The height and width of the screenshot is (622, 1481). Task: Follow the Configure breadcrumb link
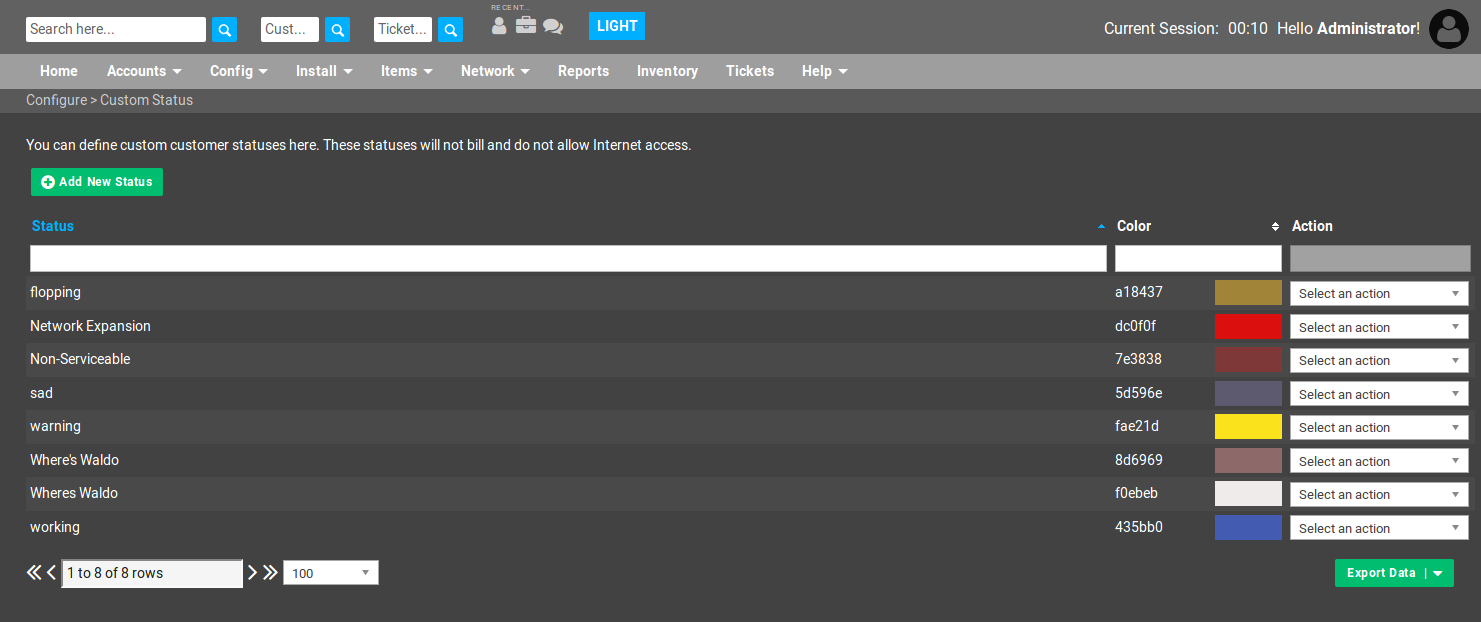point(56,100)
